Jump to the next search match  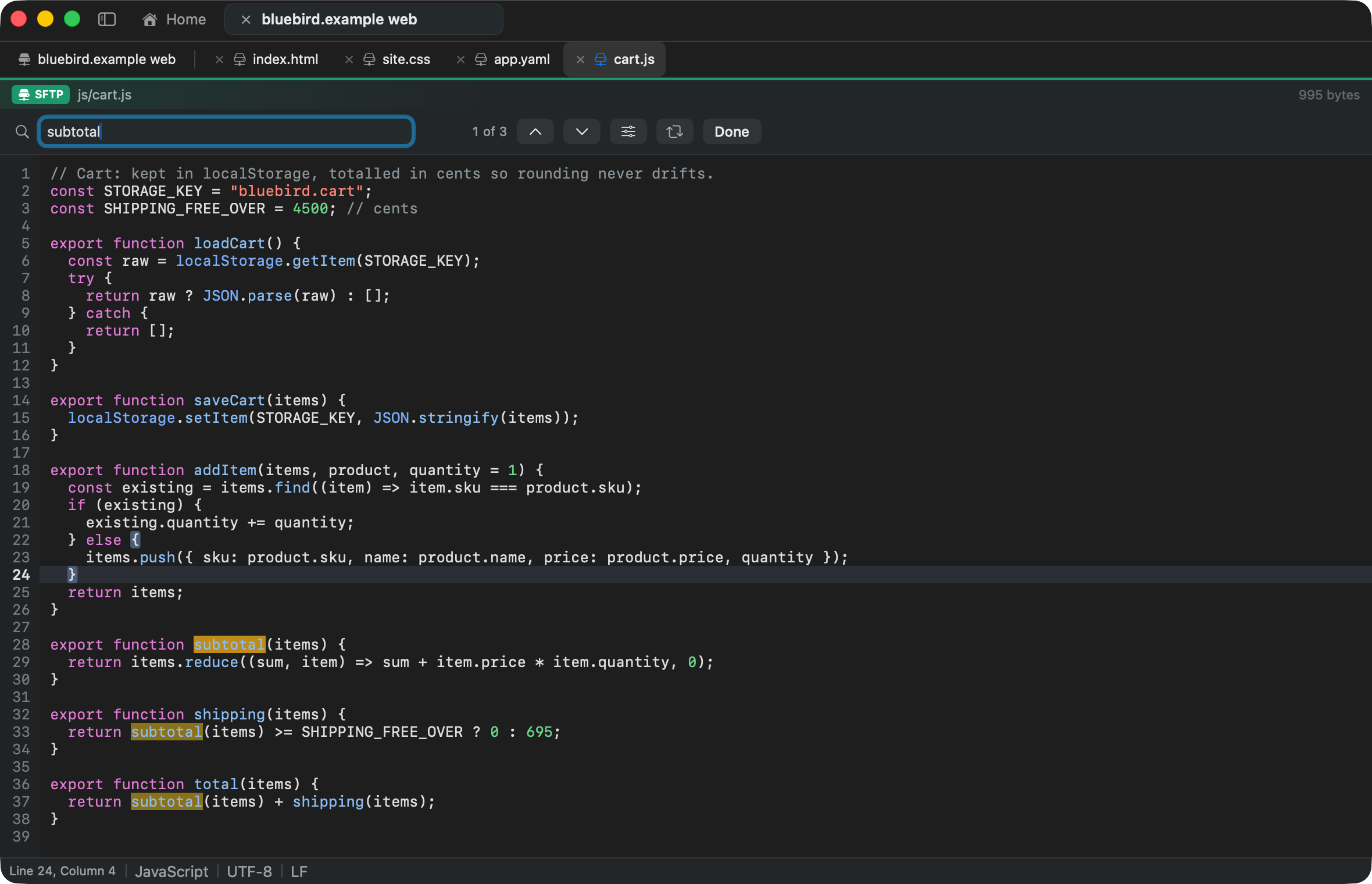click(582, 131)
